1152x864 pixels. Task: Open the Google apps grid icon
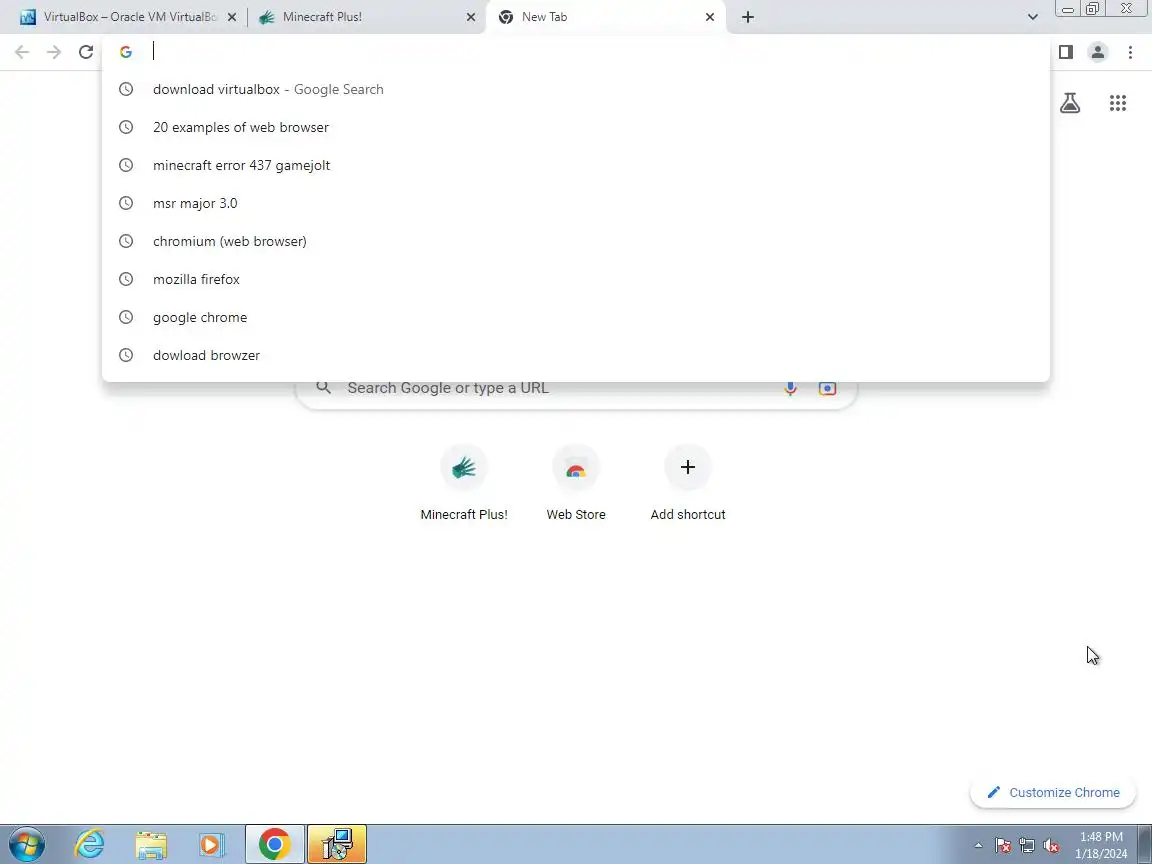(1117, 103)
